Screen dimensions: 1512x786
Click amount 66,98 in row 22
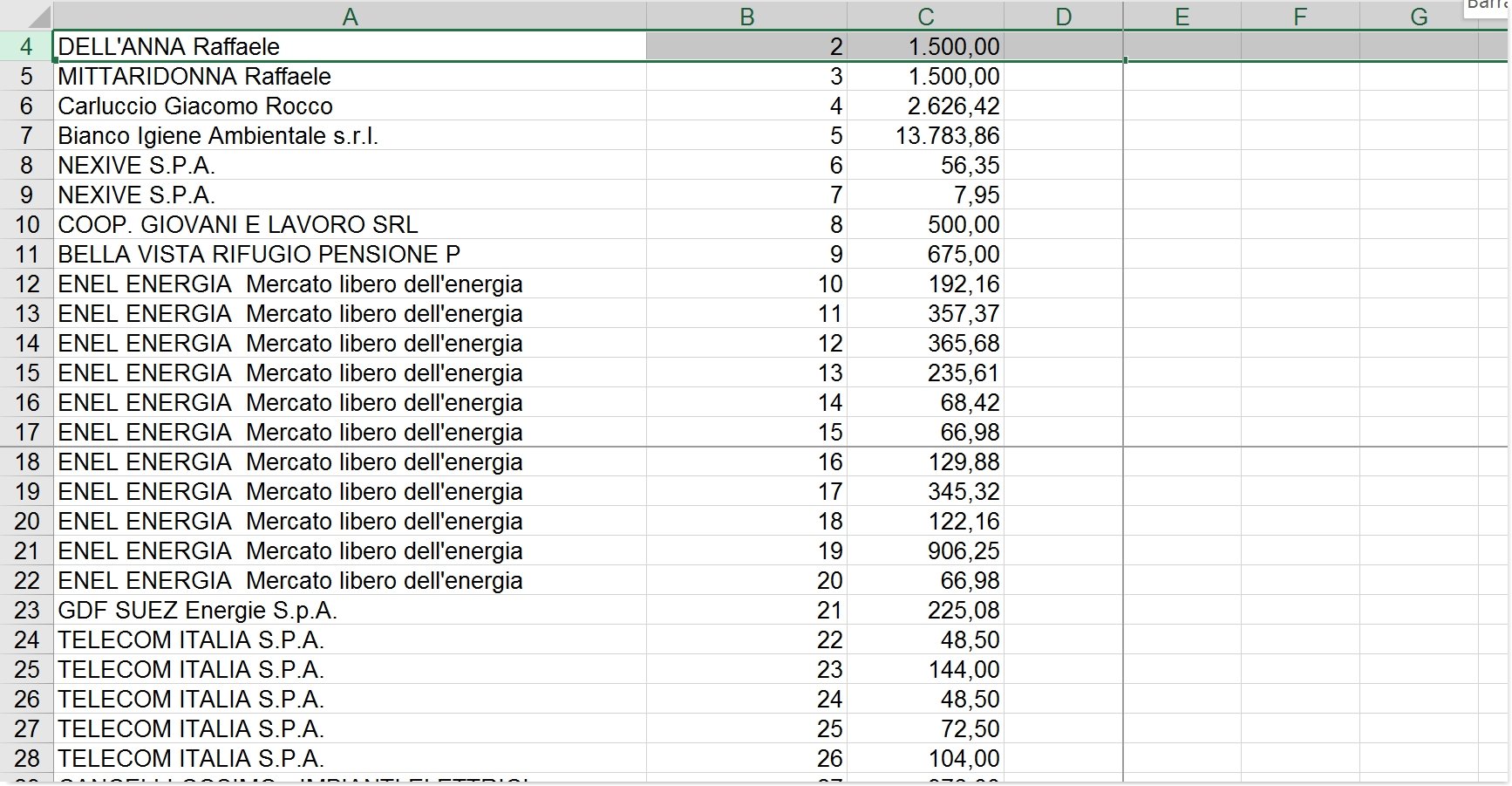pos(925,580)
